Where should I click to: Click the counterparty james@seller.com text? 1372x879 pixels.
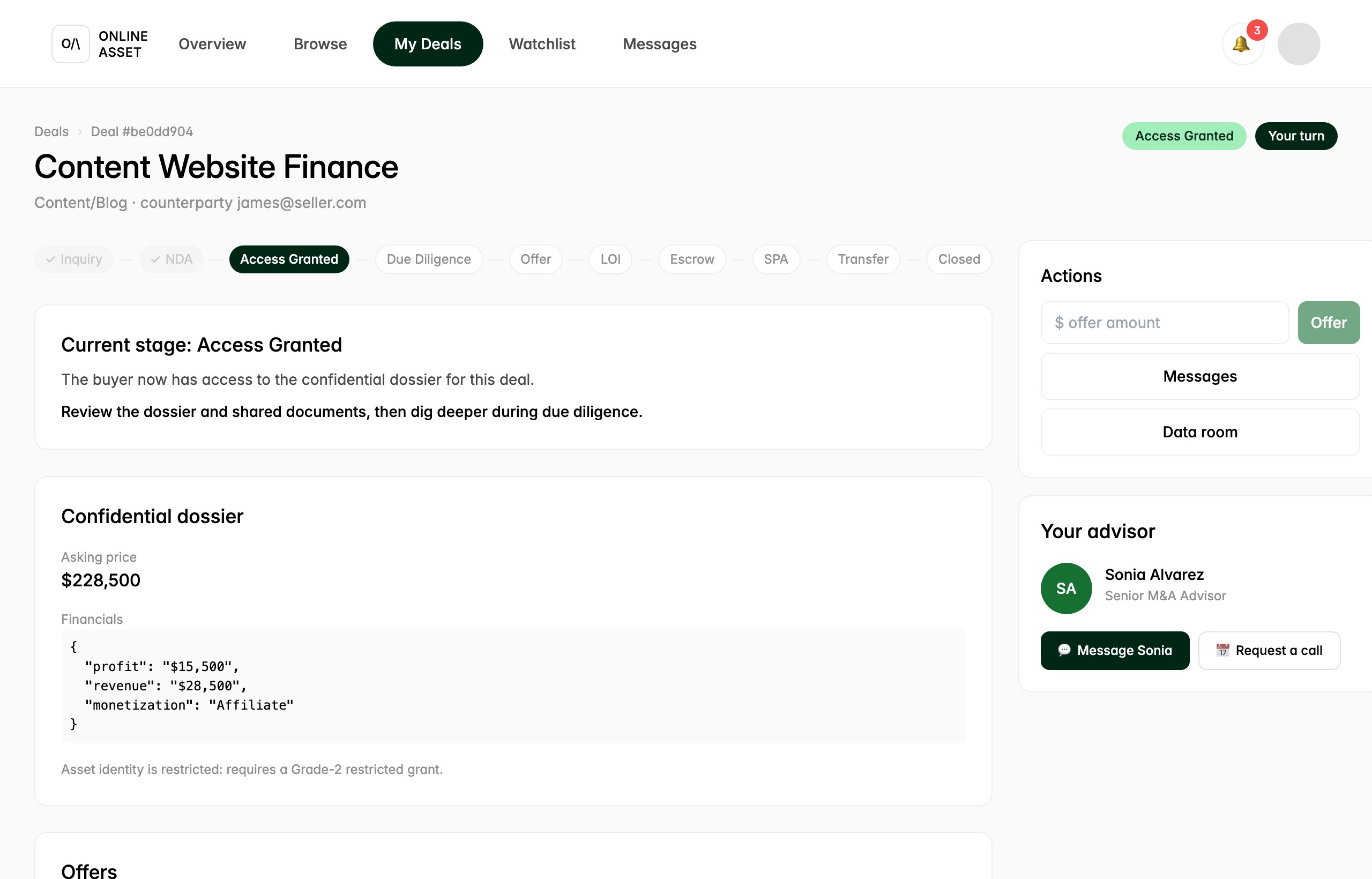(253, 203)
